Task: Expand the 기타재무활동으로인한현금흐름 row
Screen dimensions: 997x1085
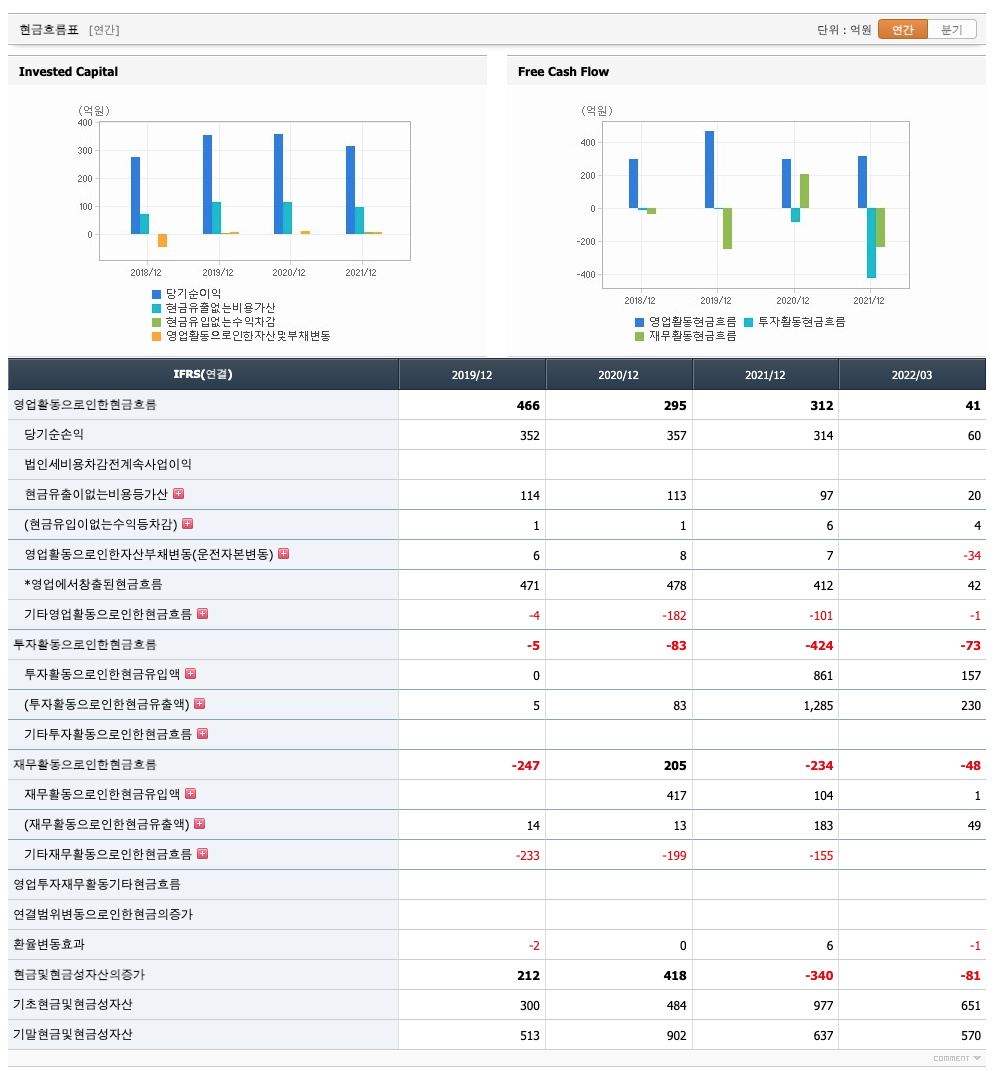Action: [203, 854]
